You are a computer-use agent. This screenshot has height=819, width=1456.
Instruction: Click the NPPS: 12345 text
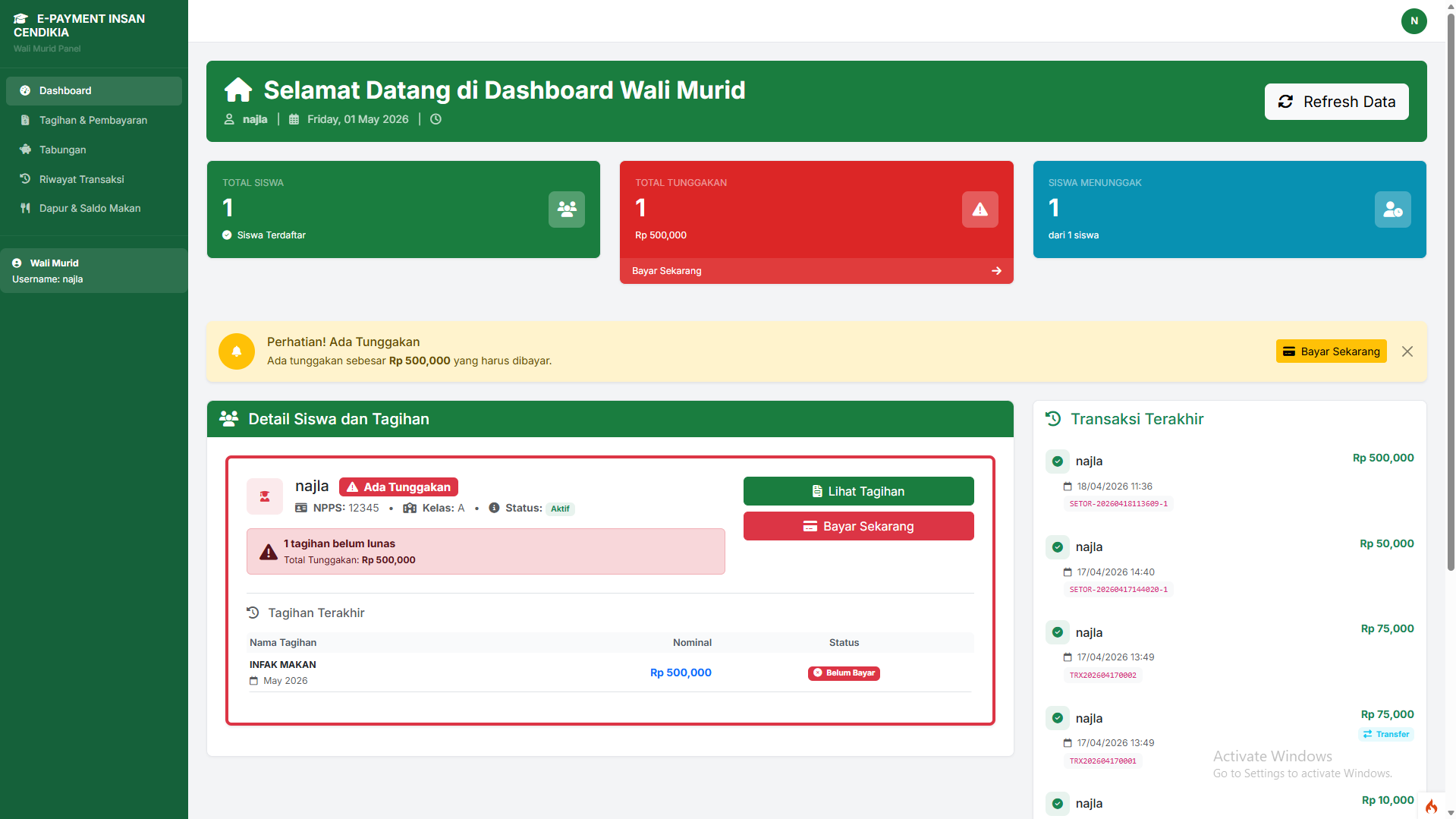point(346,508)
